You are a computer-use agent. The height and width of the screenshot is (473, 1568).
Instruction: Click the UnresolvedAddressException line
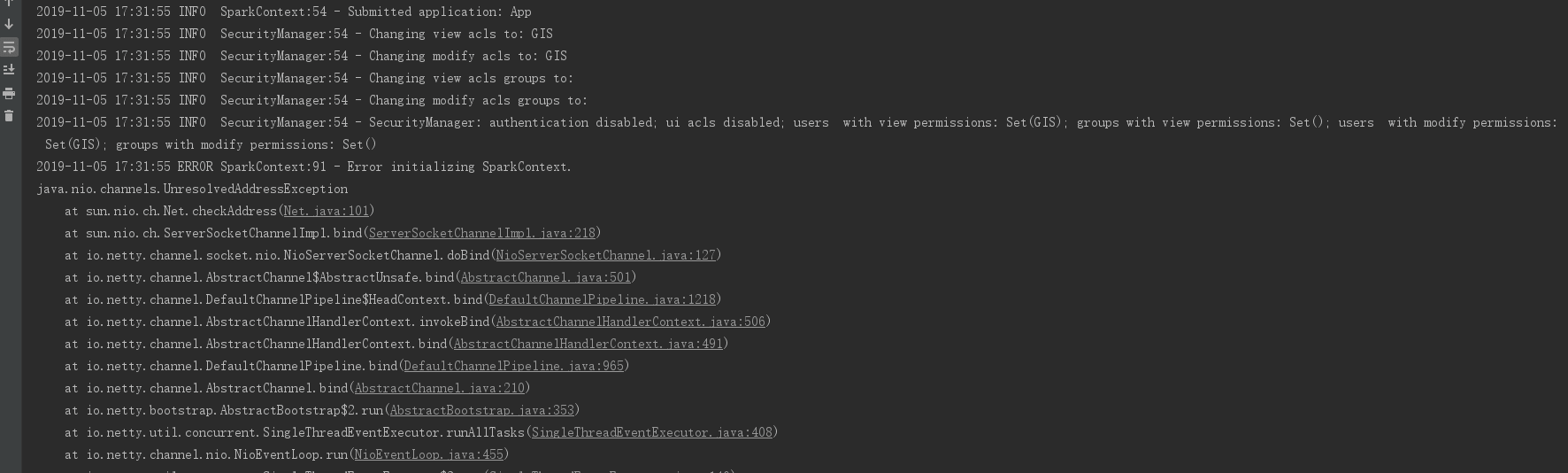(x=192, y=189)
